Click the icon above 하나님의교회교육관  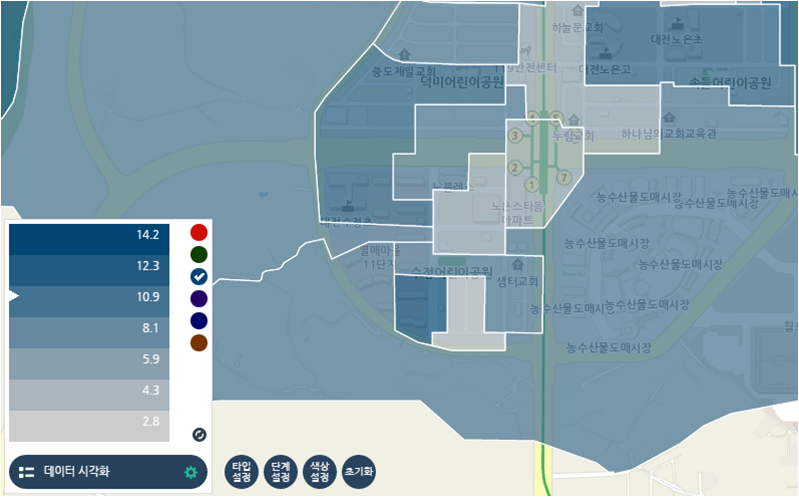click(x=669, y=117)
